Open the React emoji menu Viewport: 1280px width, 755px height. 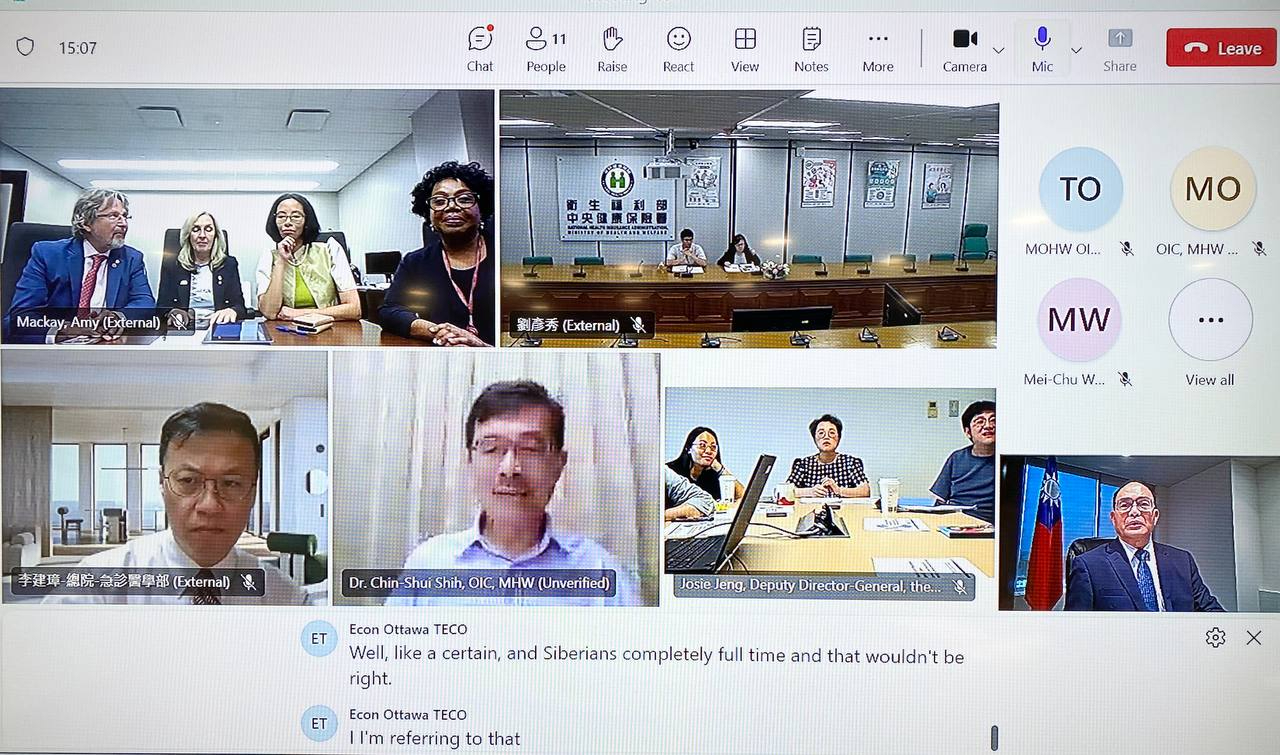tap(678, 48)
